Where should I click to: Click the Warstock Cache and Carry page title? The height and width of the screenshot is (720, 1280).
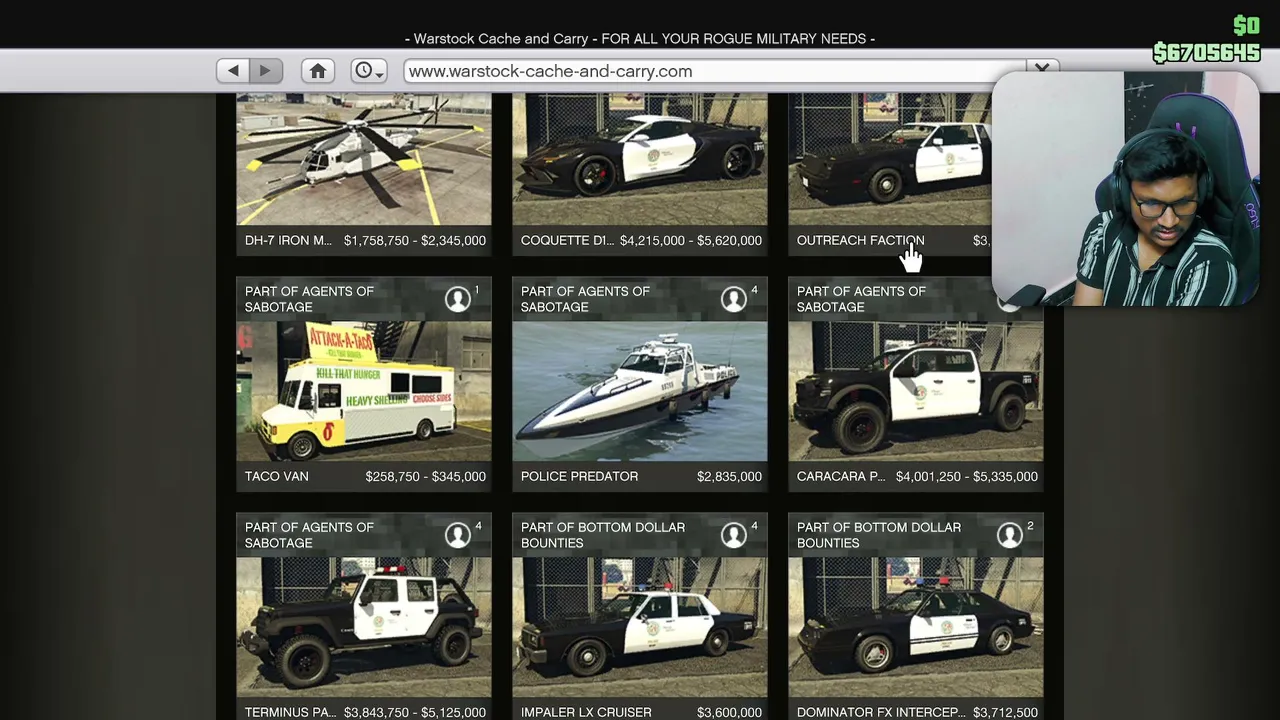(640, 38)
